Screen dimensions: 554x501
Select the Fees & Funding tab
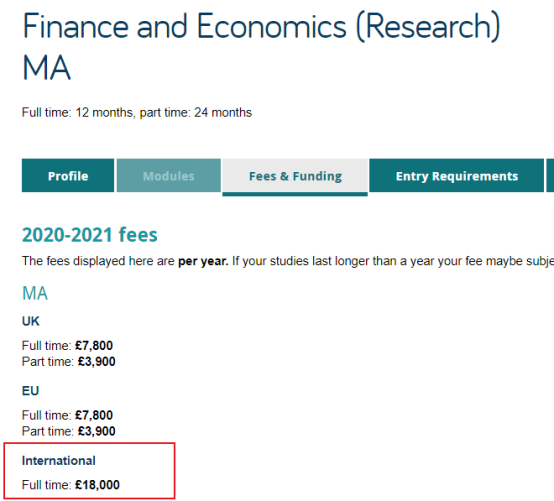(x=295, y=176)
